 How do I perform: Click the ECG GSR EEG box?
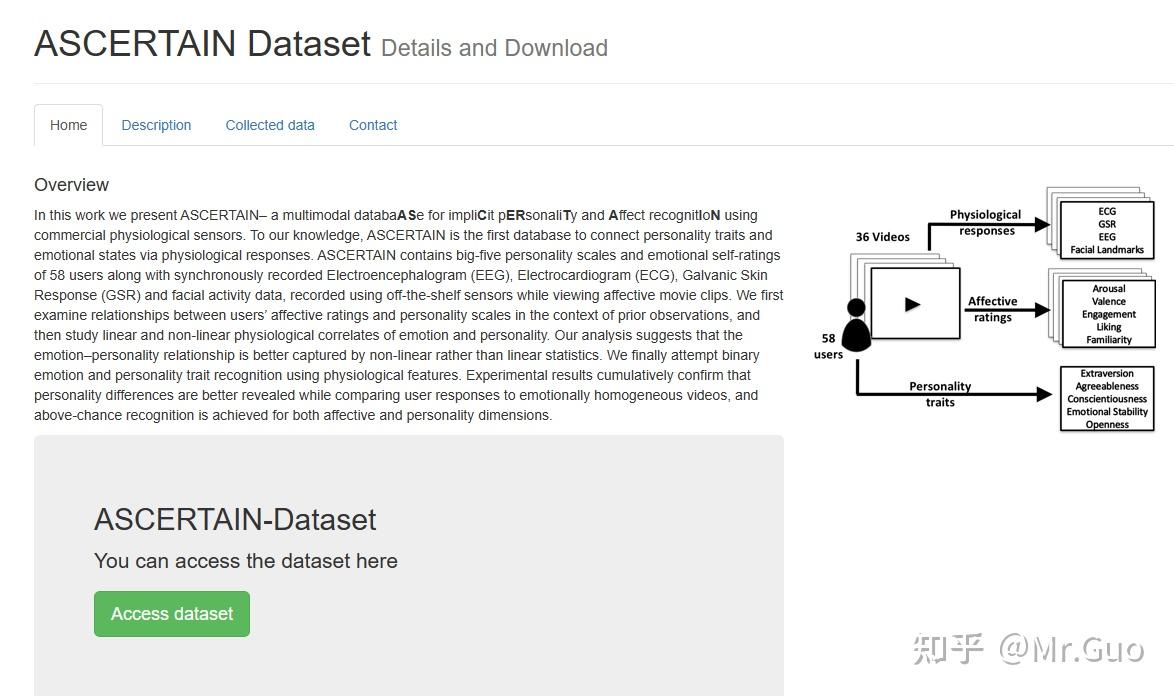pos(1107,231)
